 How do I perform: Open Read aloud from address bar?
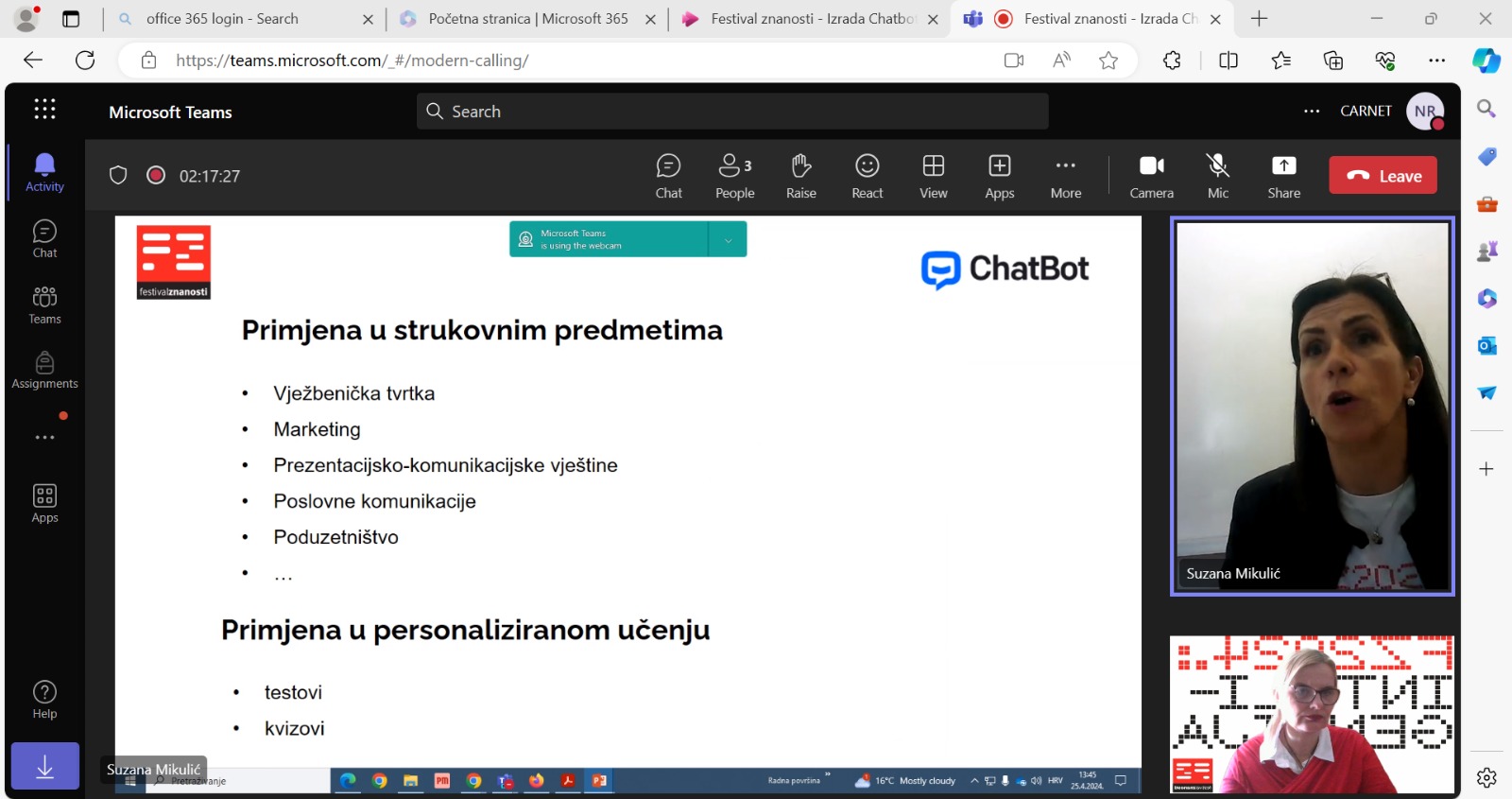1061,61
